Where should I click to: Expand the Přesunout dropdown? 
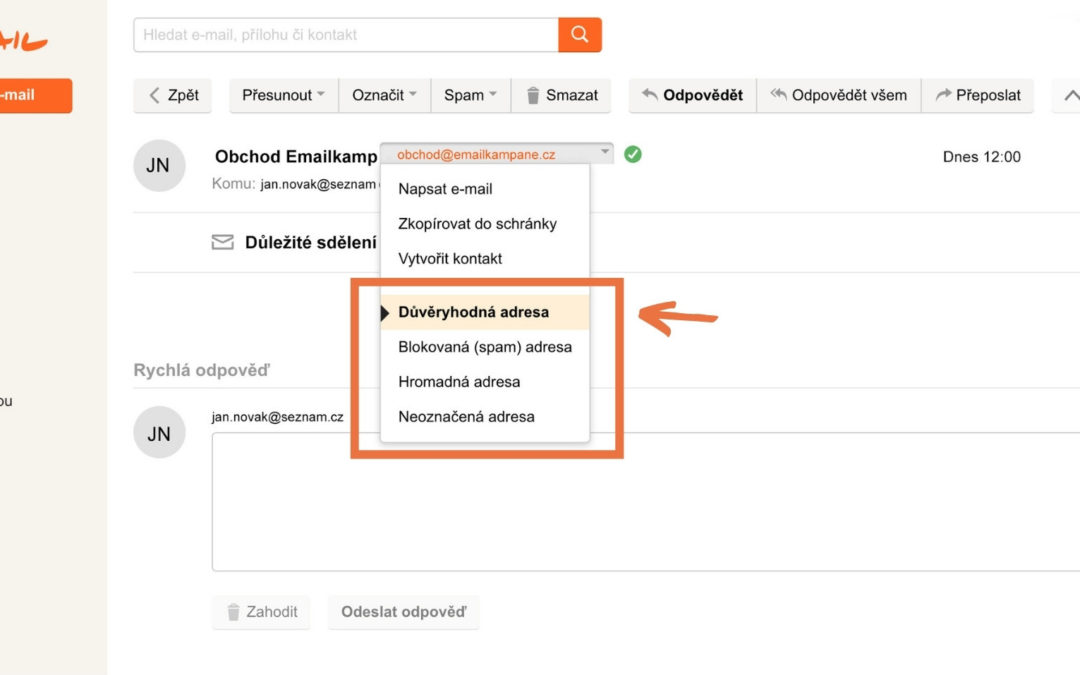[x=284, y=95]
